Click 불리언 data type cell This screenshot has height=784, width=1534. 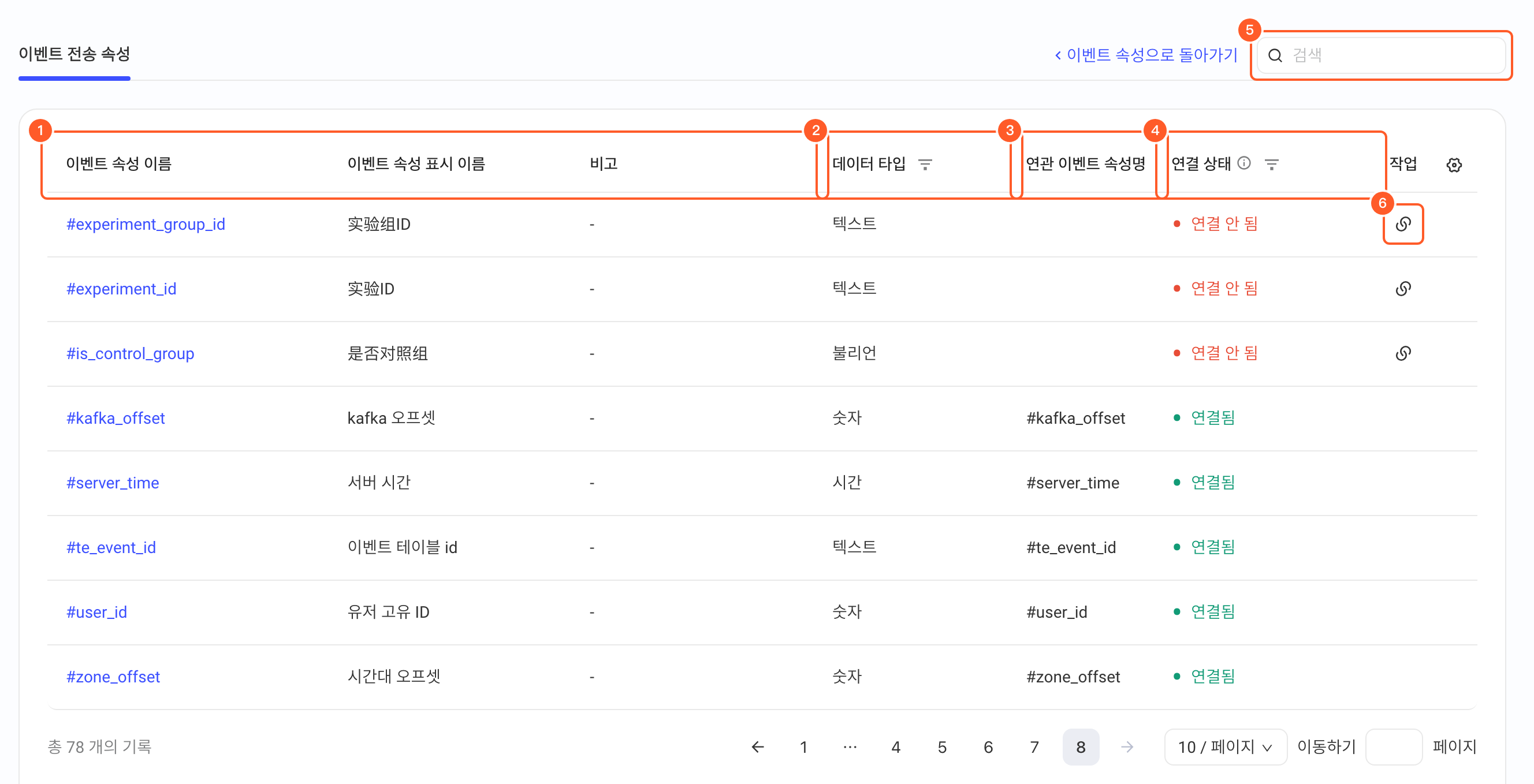[x=854, y=353]
